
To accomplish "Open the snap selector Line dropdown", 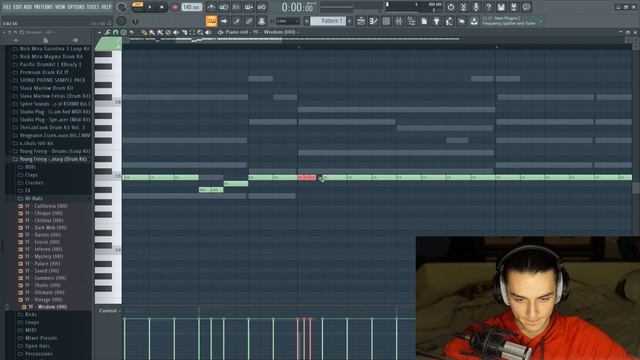I will tap(287, 21).
